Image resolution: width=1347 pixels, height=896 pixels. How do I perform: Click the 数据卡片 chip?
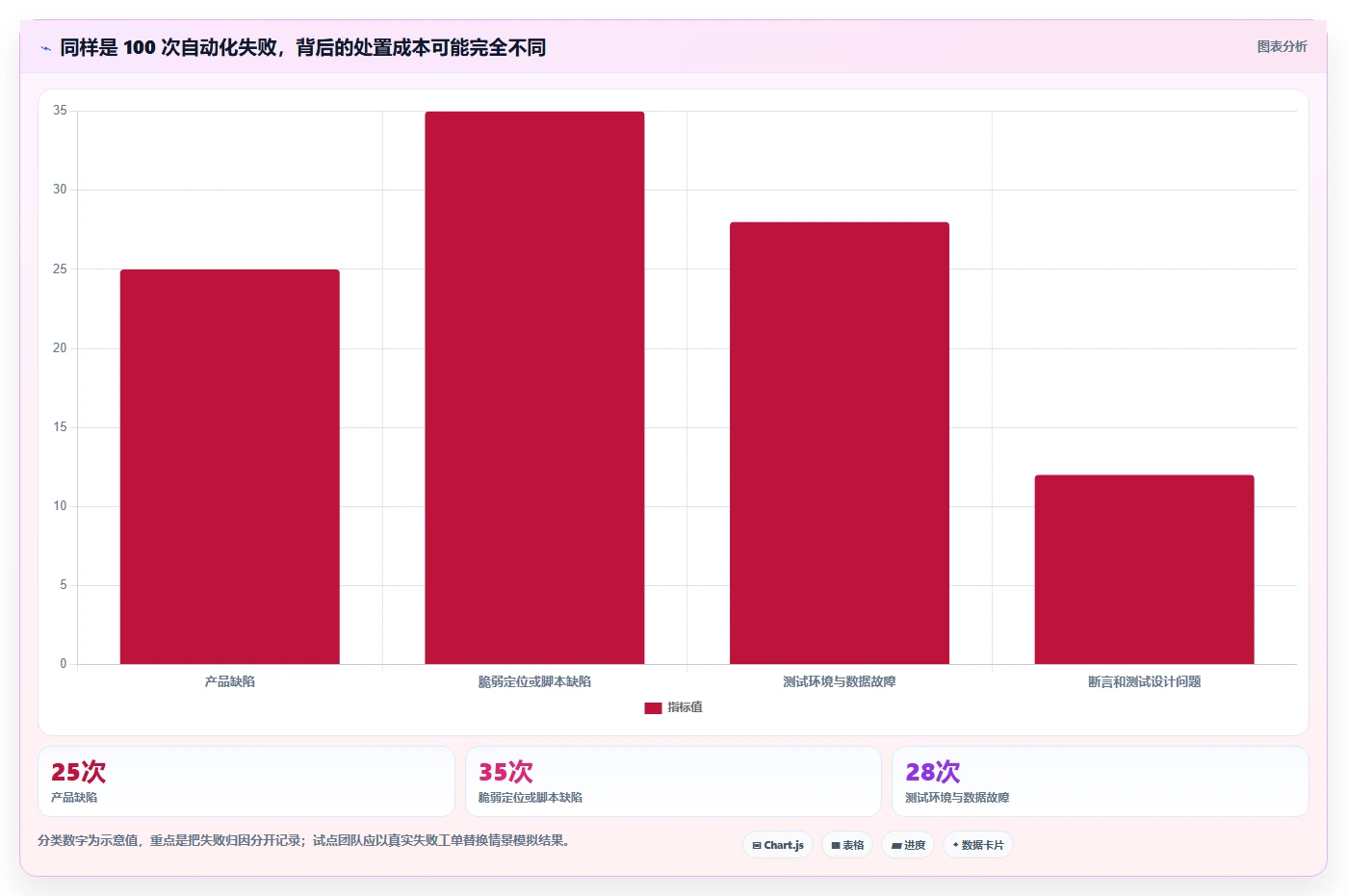click(x=978, y=845)
